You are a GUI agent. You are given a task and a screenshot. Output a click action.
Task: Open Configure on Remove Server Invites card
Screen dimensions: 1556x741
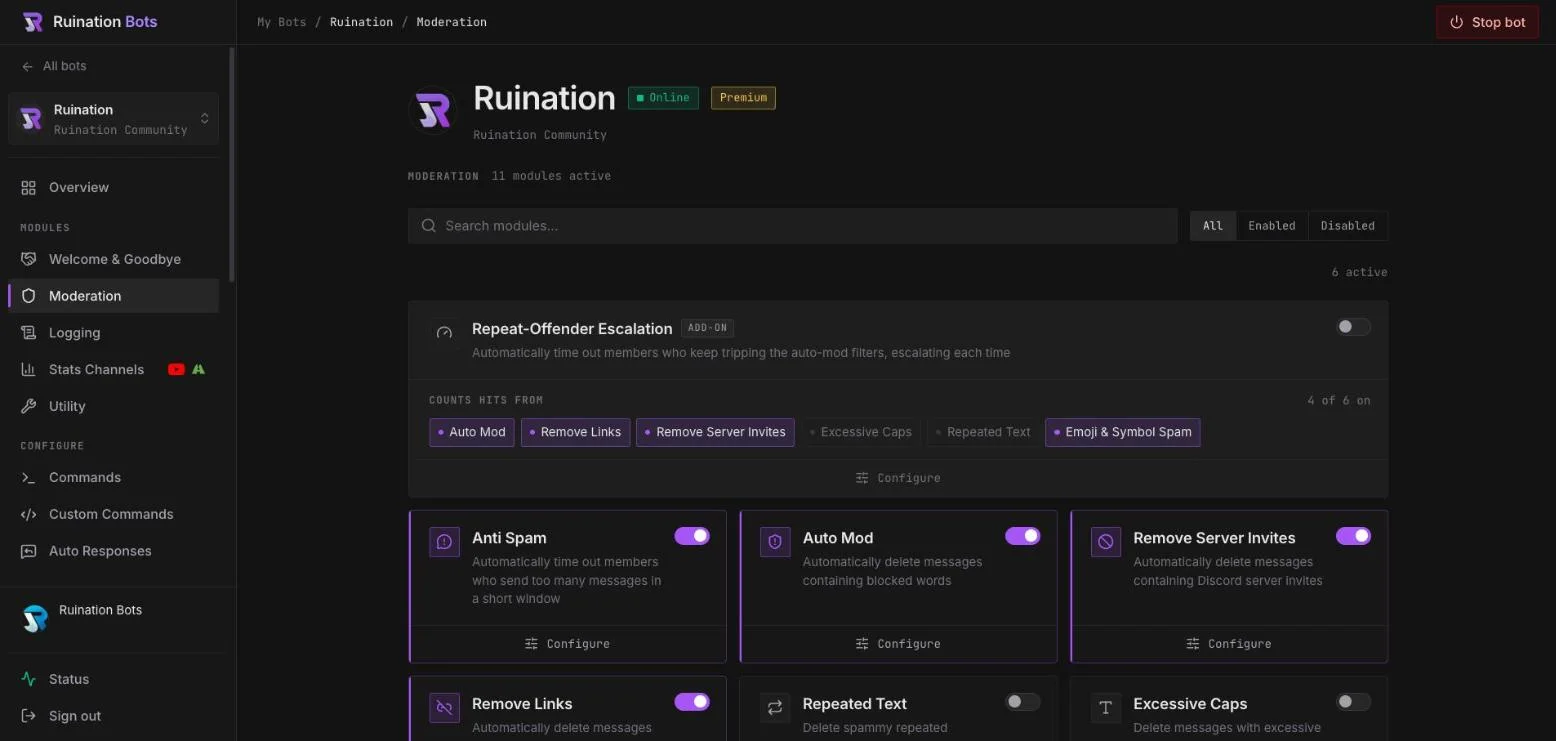click(x=1229, y=644)
